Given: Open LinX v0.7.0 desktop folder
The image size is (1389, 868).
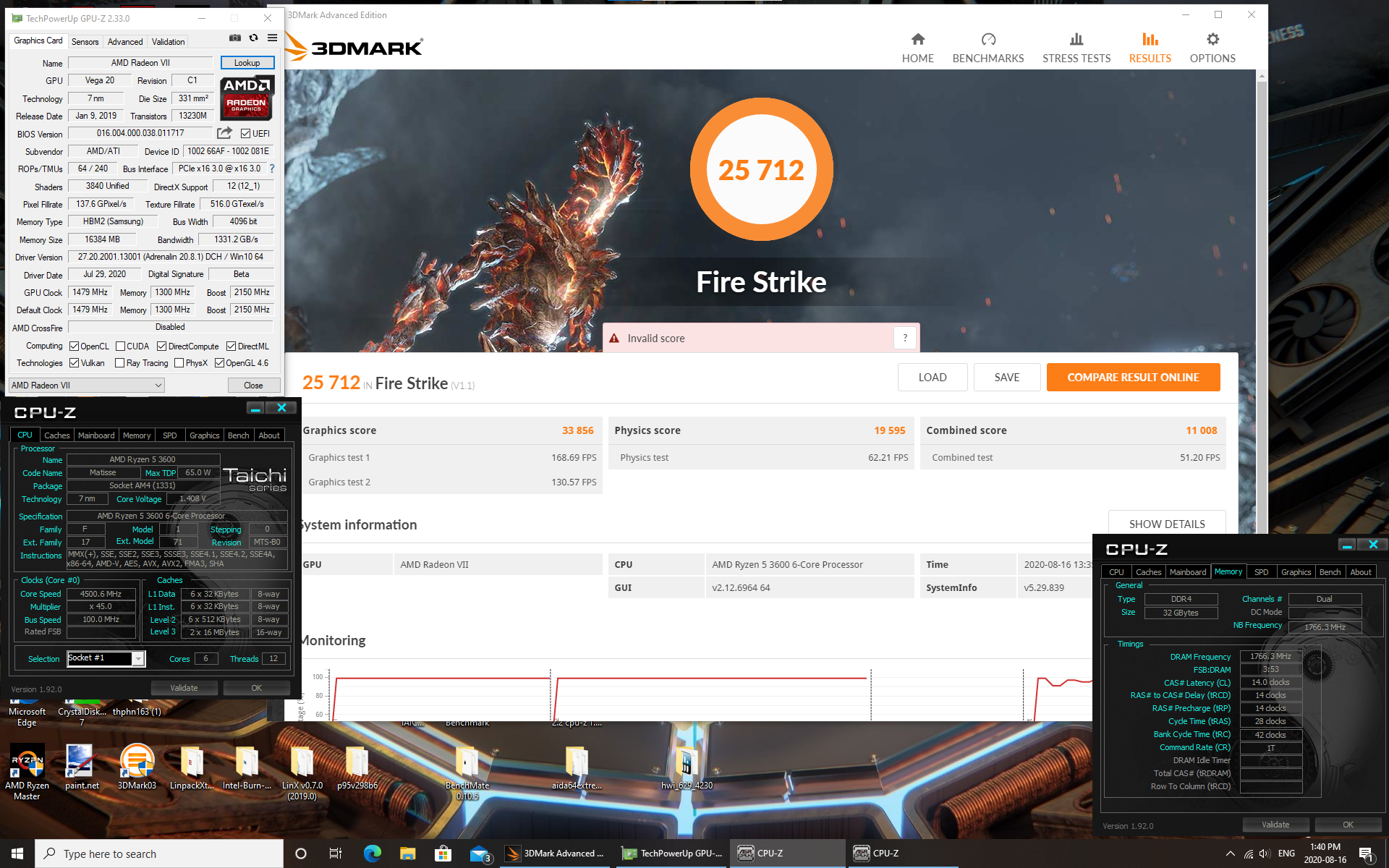Looking at the screenshot, I should [302, 773].
